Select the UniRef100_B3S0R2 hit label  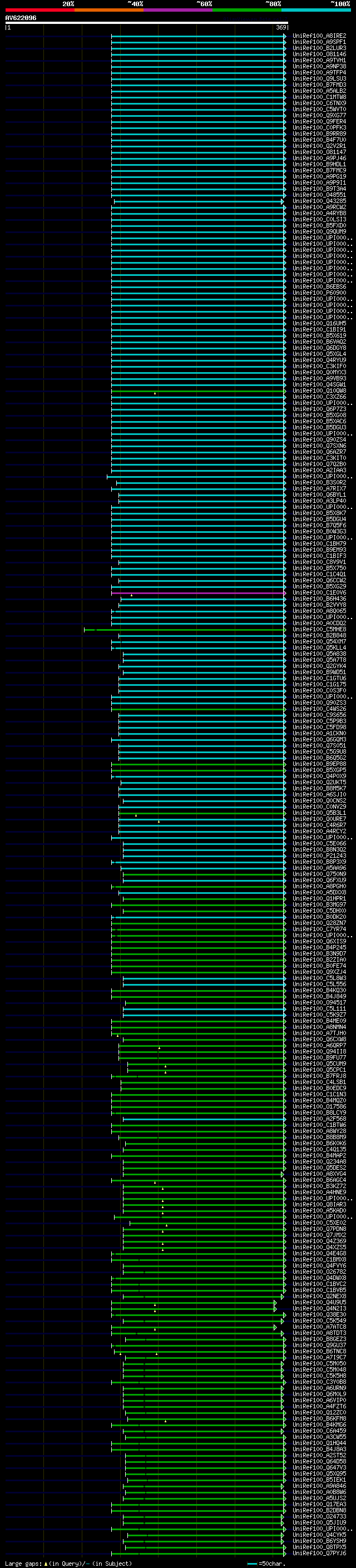319,483
